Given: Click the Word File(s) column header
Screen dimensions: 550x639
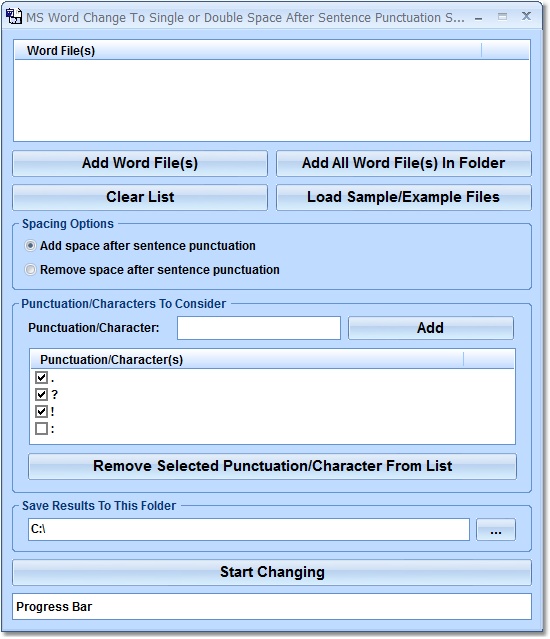Looking at the screenshot, I should point(248,51).
